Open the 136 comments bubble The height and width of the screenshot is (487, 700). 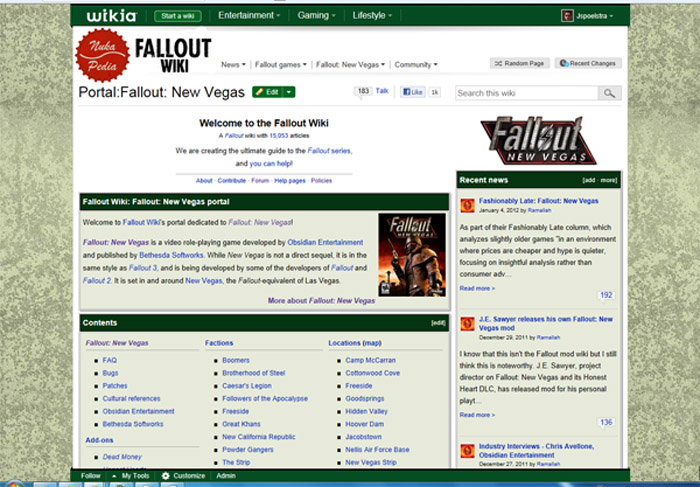[x=606, y=422]
